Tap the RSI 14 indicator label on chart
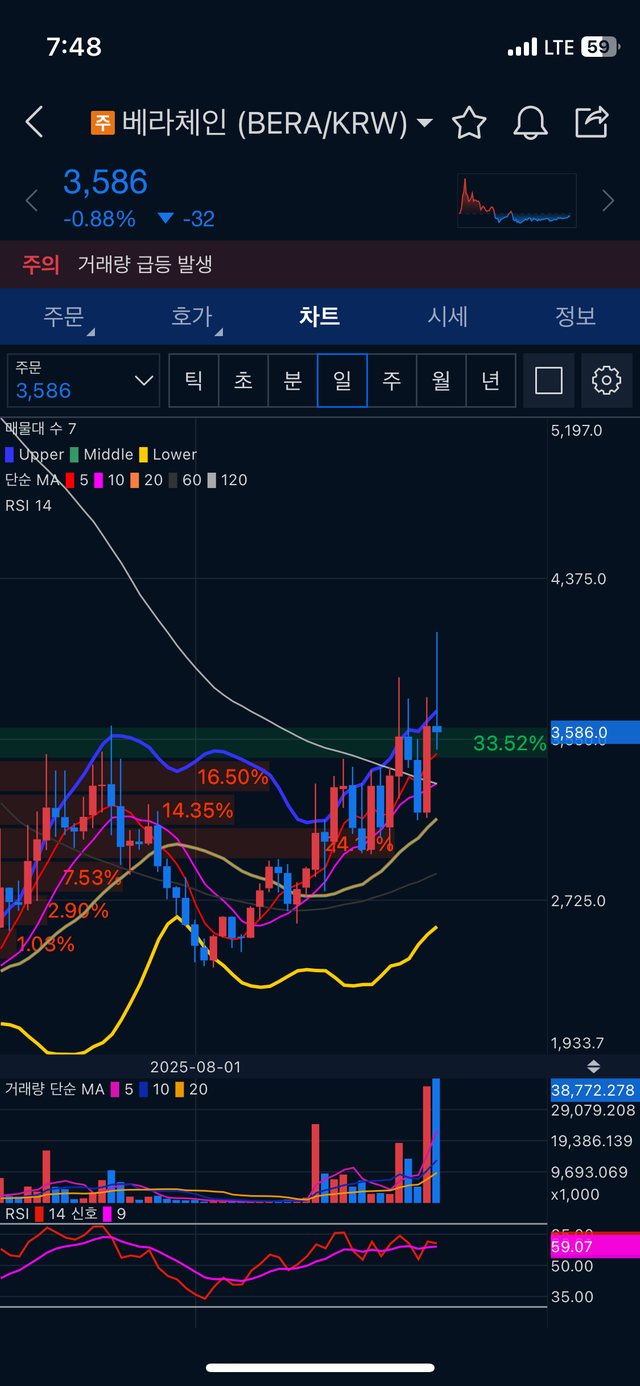640x1386 pixels. [x=28, y=505]
